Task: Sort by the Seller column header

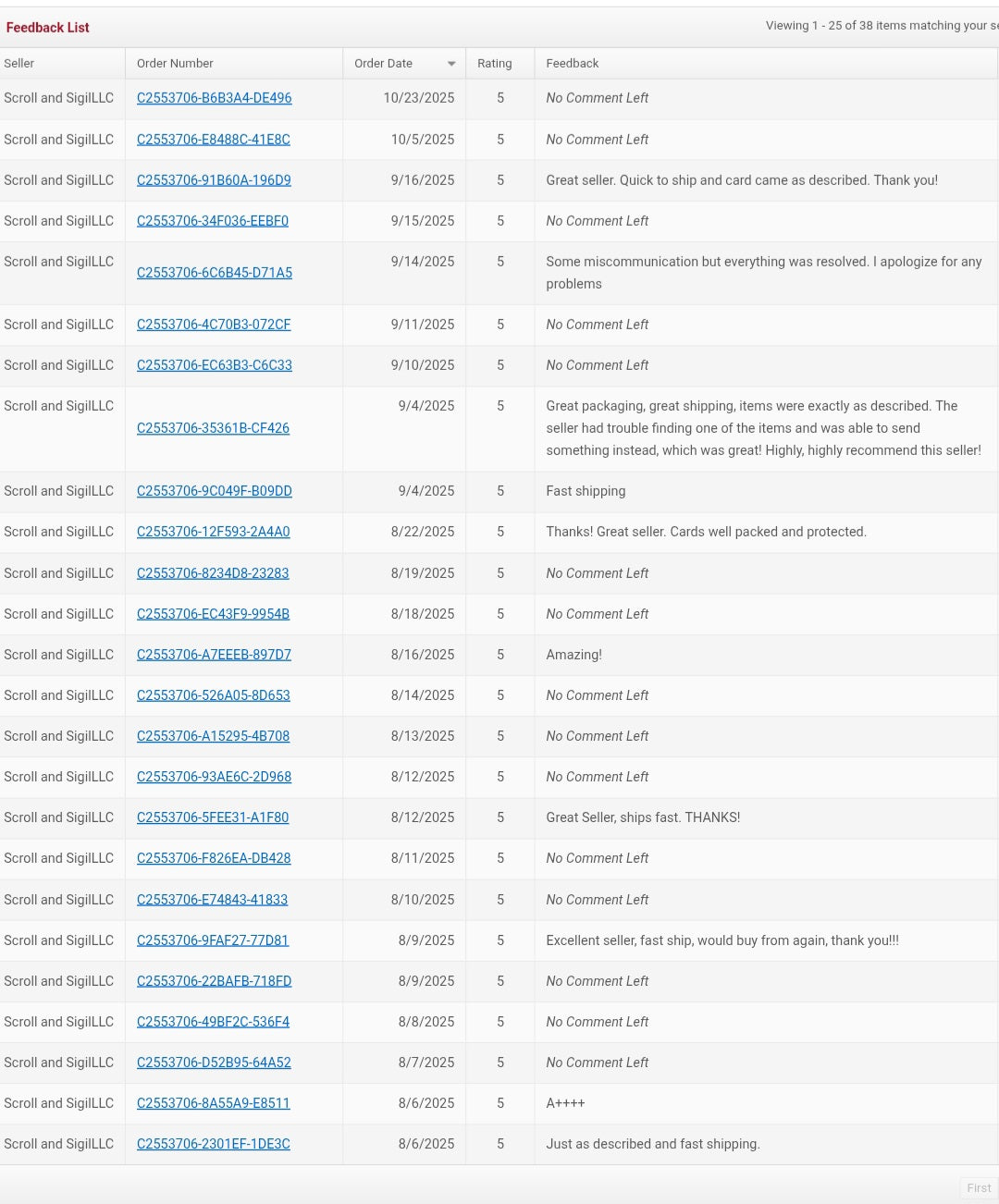Action: tap(19, 64)
